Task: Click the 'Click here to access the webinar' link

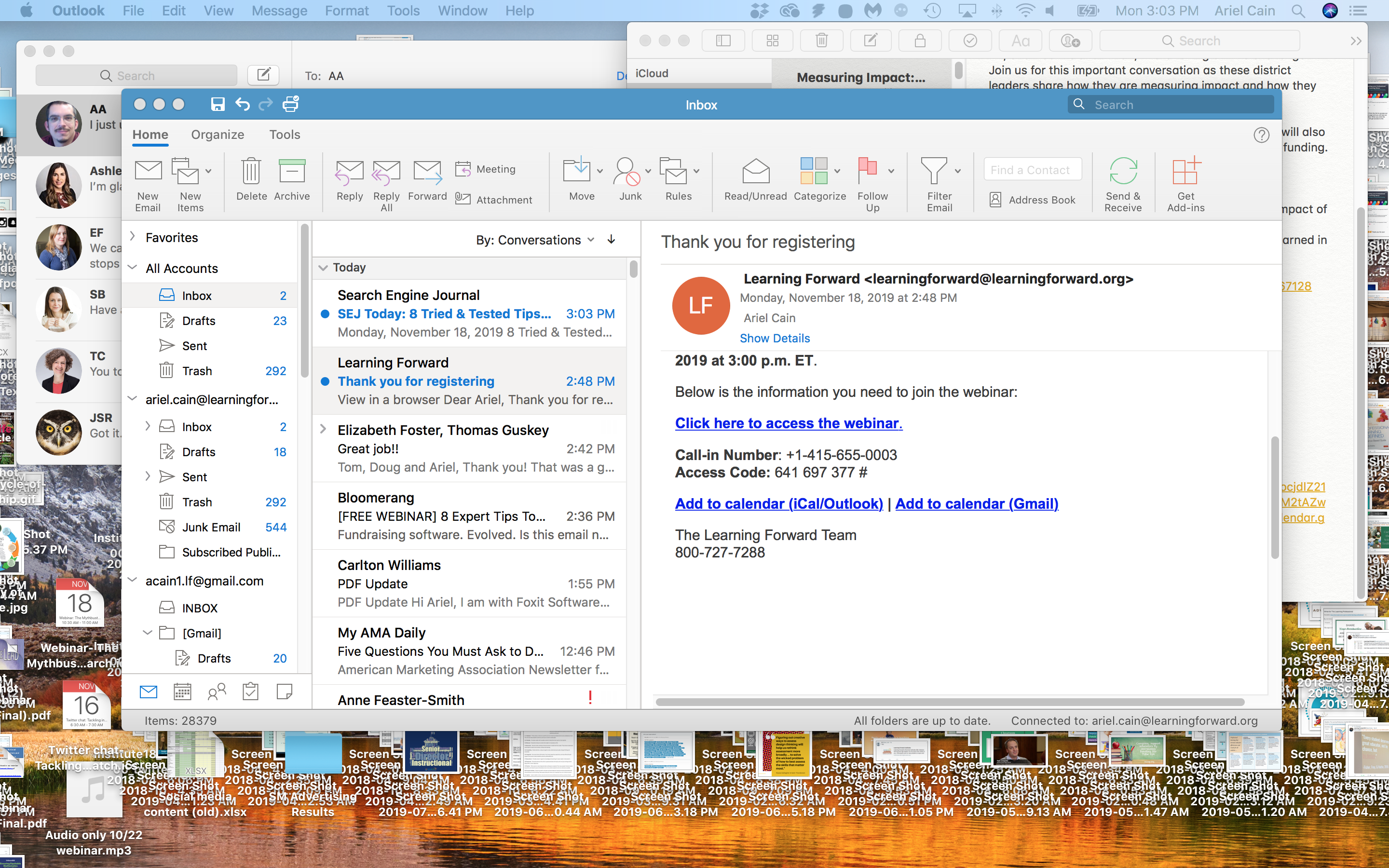Action: coord(789,423)
